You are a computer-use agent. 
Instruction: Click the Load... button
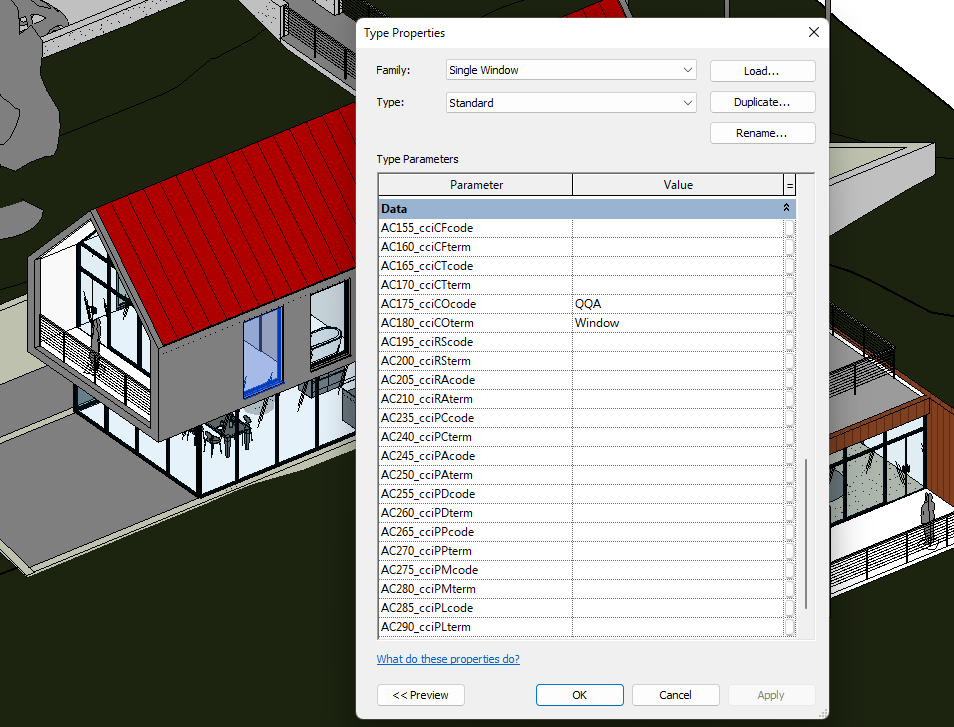click(762, 71)
